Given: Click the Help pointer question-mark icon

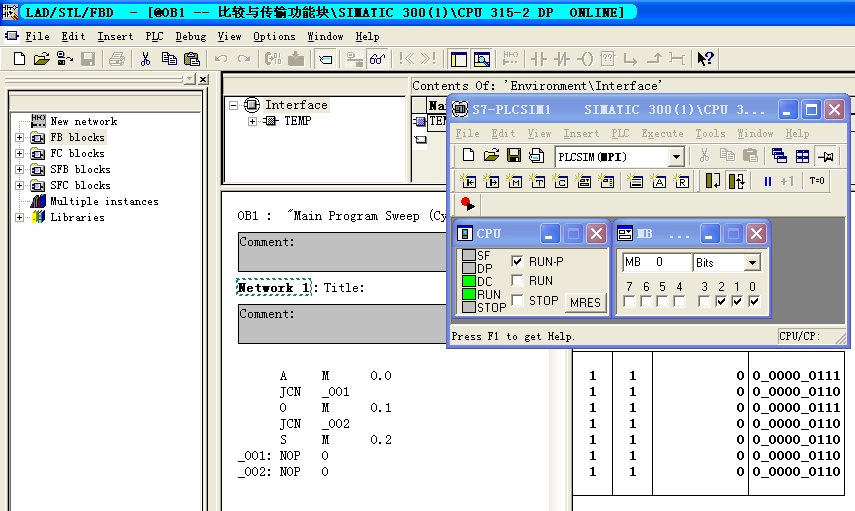Looking at the screenshot, I should 705,59.
